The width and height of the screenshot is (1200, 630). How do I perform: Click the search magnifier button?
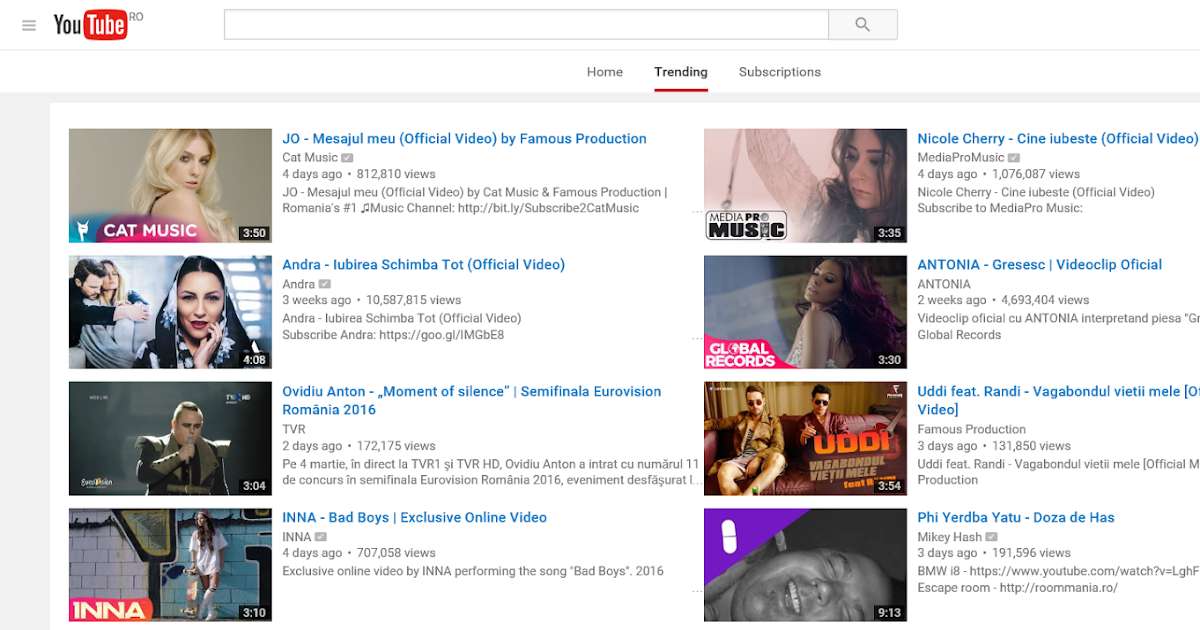tap(863, 25)
